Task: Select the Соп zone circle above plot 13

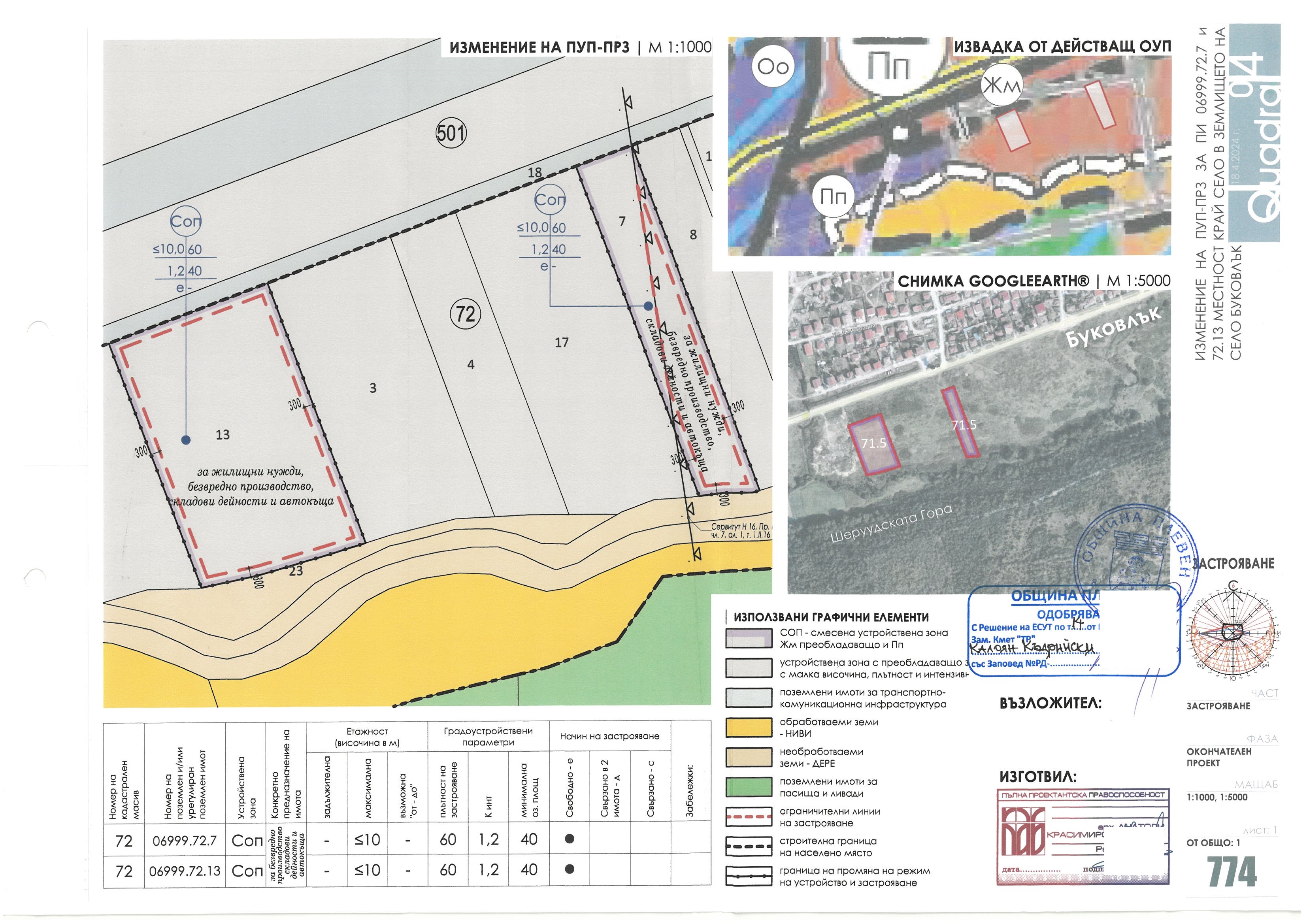Action: tap(186, 221)
